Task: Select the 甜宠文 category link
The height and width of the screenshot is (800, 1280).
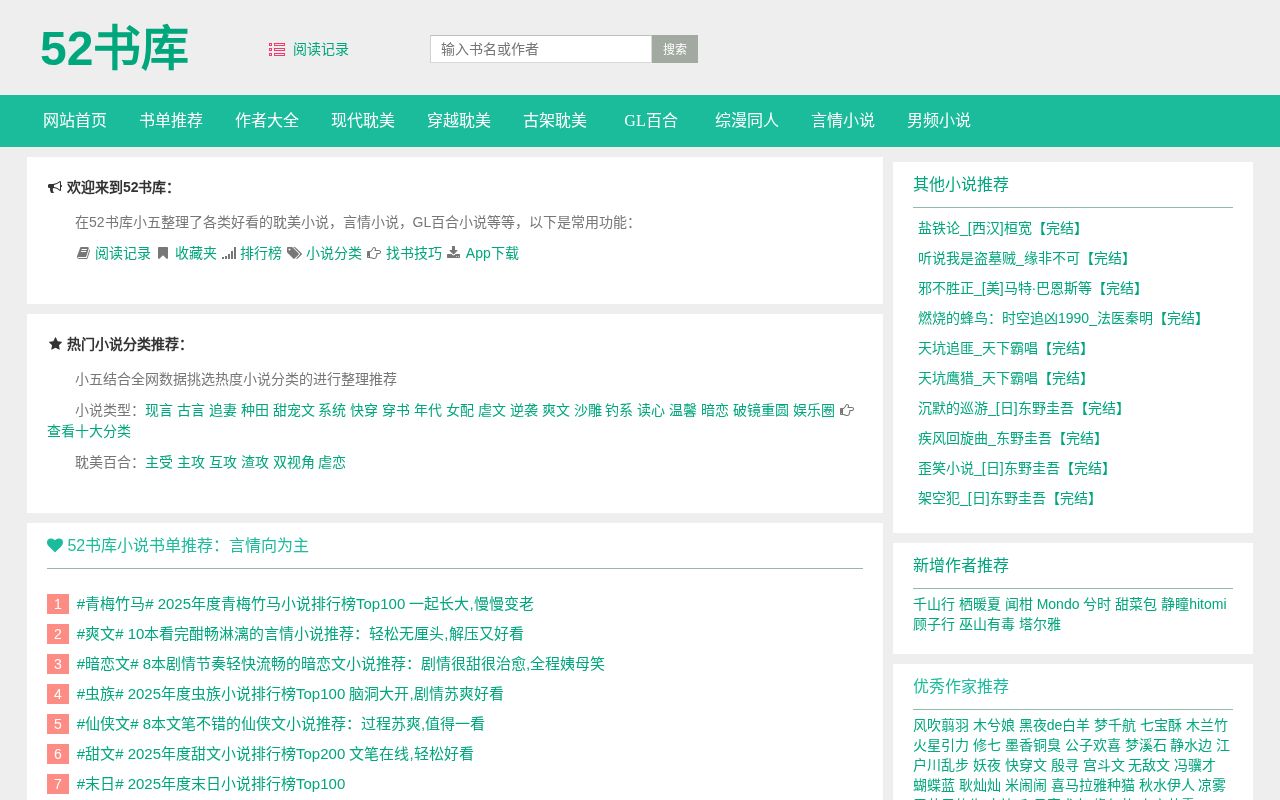Action: pos(295,410)
